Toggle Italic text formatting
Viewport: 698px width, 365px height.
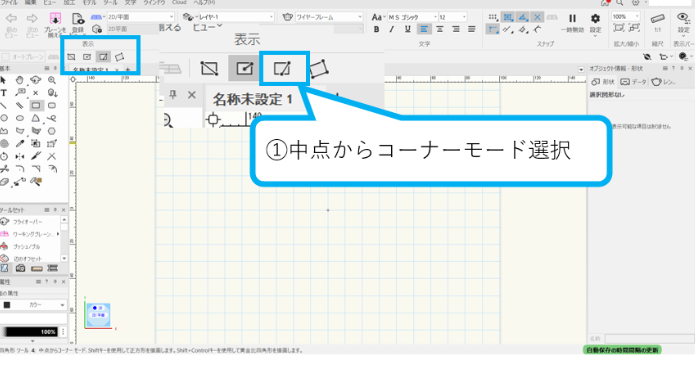click(392, 29)
